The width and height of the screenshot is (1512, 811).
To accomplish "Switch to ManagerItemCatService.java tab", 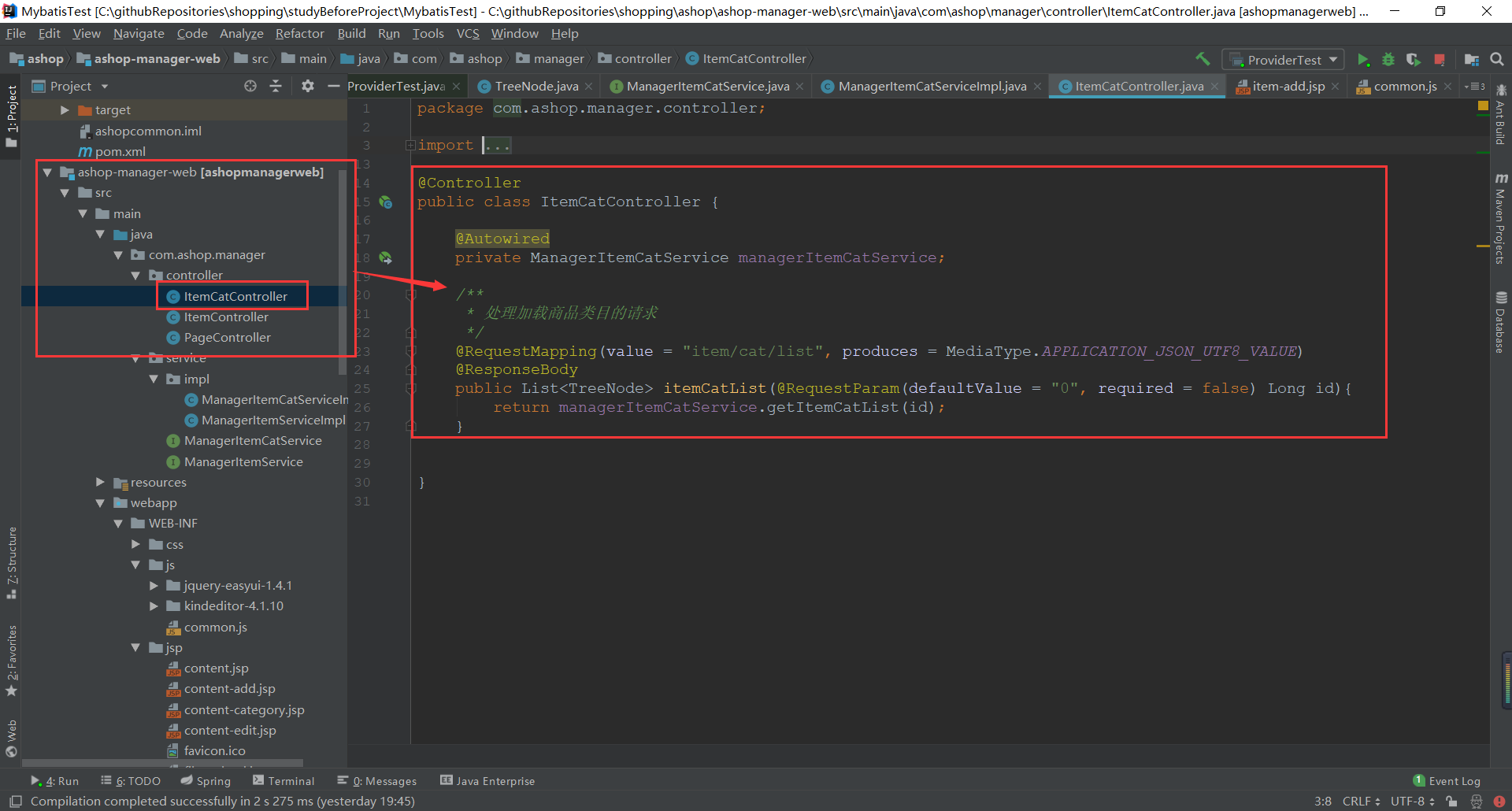I will click(x=707, y=87).
